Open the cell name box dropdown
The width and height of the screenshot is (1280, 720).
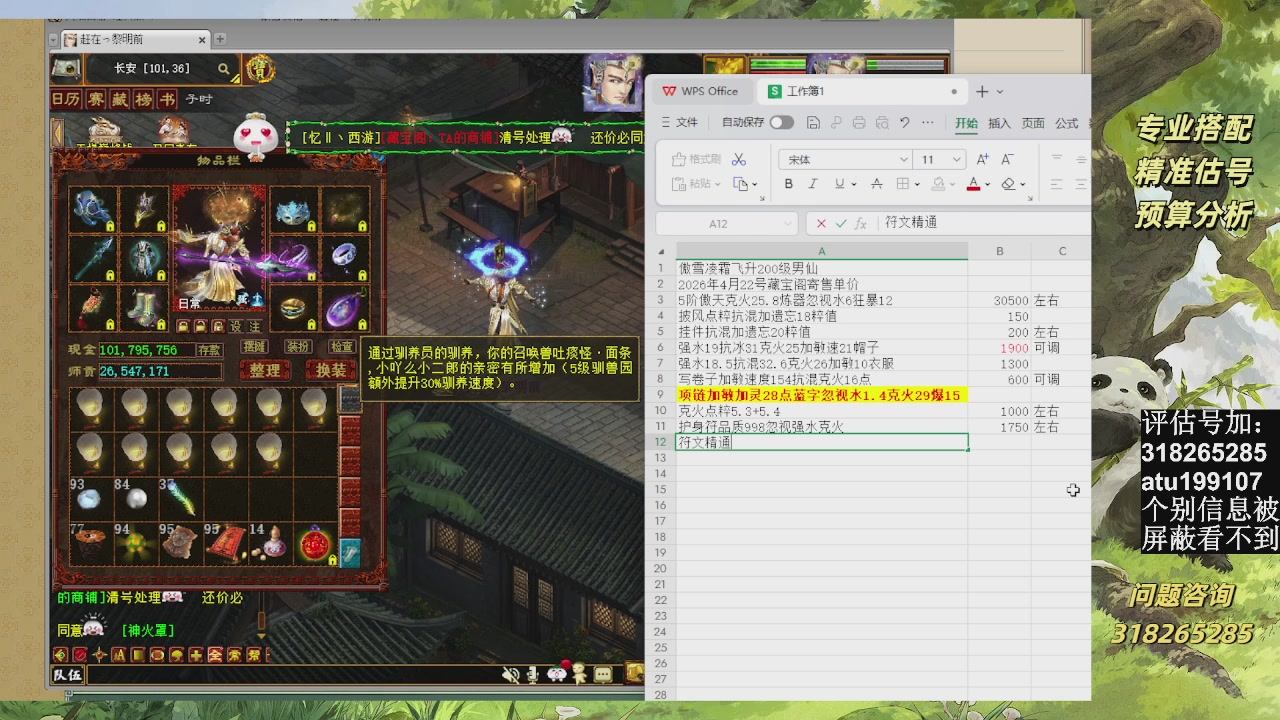tap(787, 224)
